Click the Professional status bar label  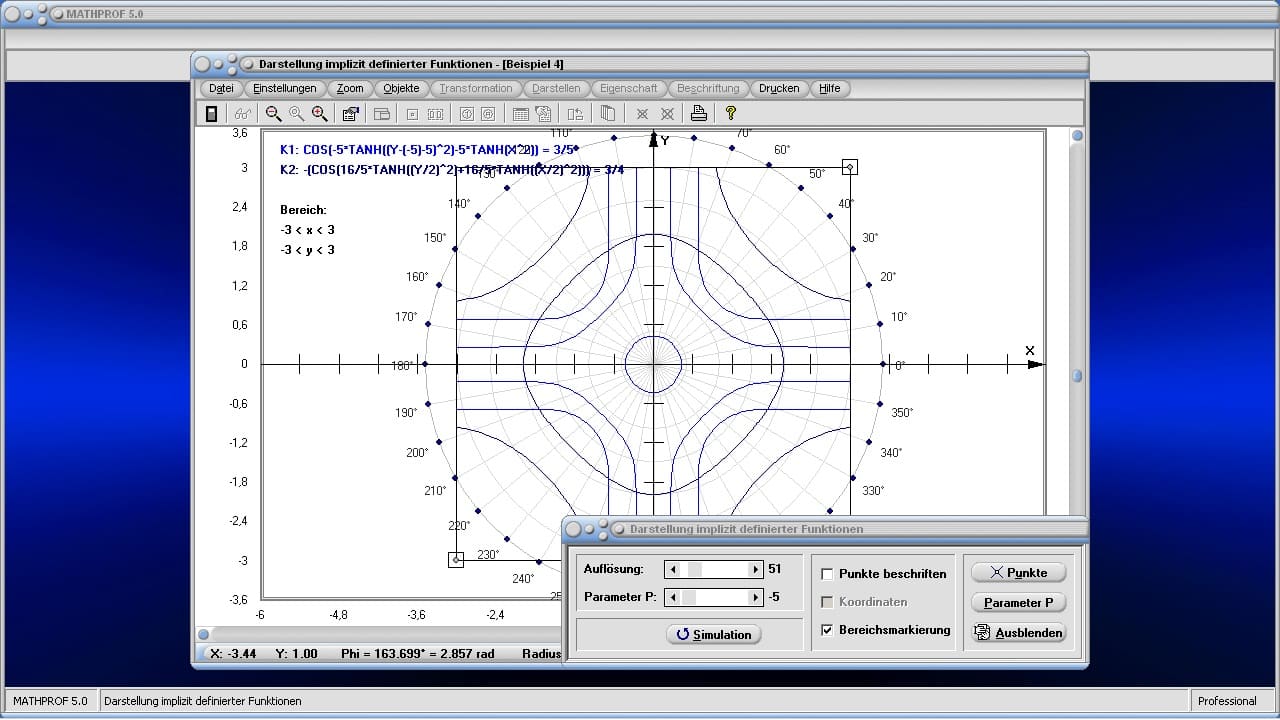tap(1227, 701)
